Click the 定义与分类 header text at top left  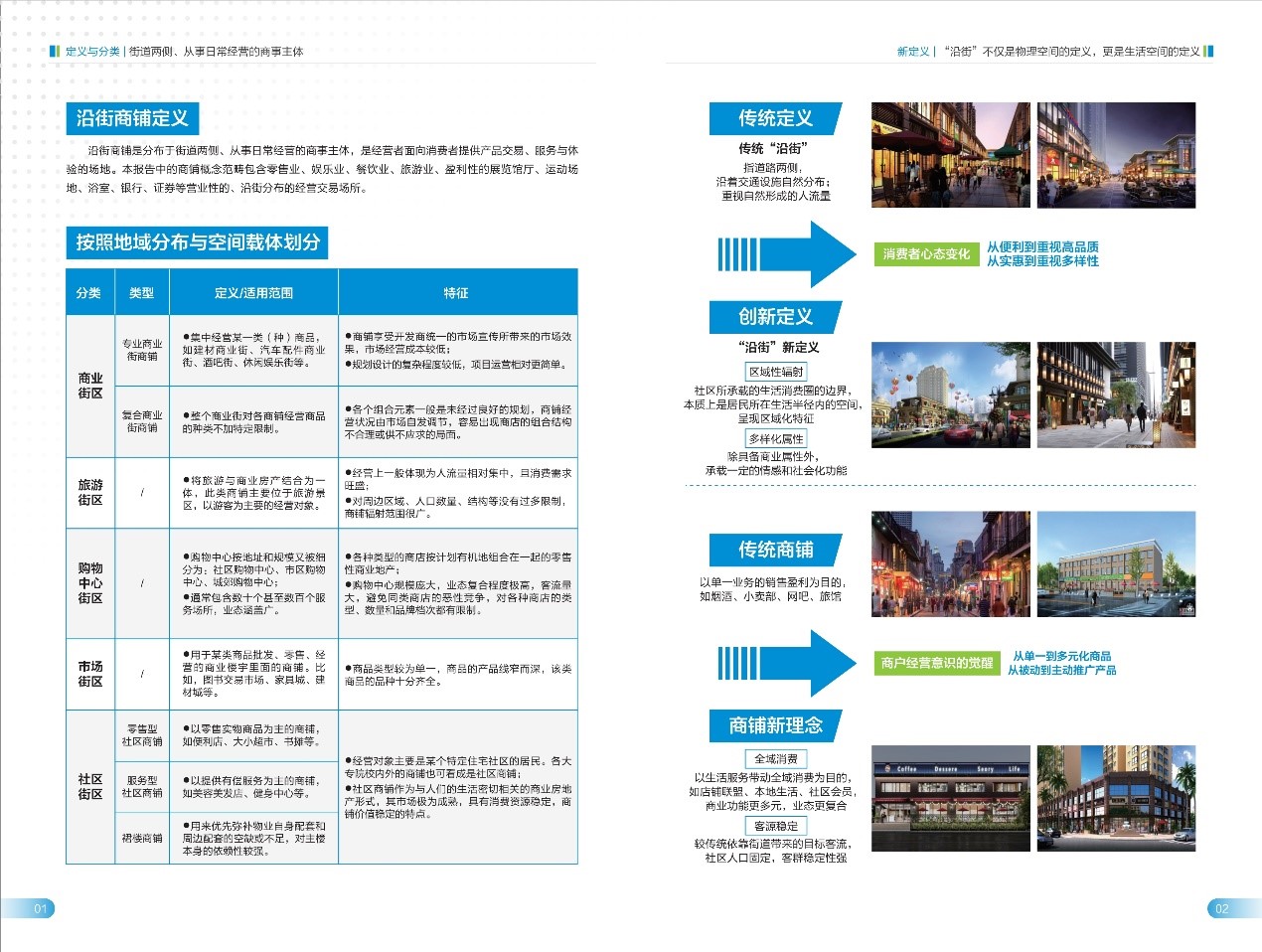tap(92, 52)
